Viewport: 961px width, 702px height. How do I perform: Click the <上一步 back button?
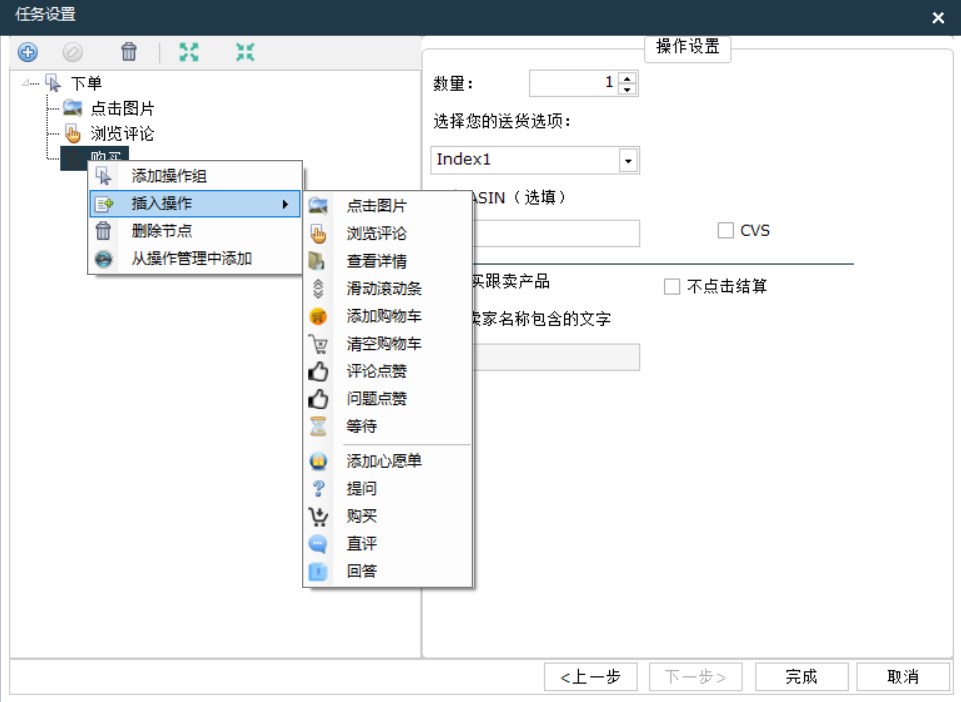click(x=591, y=677)
